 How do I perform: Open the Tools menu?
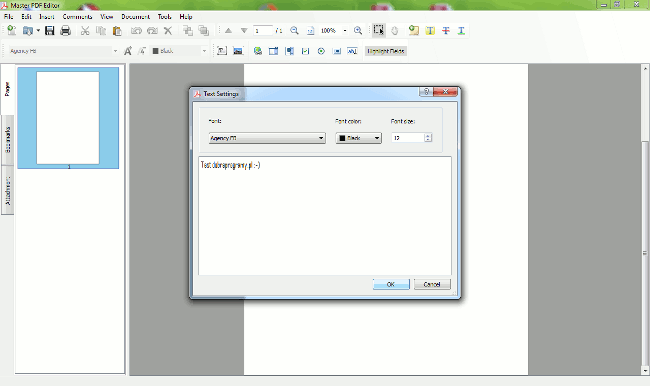click(164, 17)
